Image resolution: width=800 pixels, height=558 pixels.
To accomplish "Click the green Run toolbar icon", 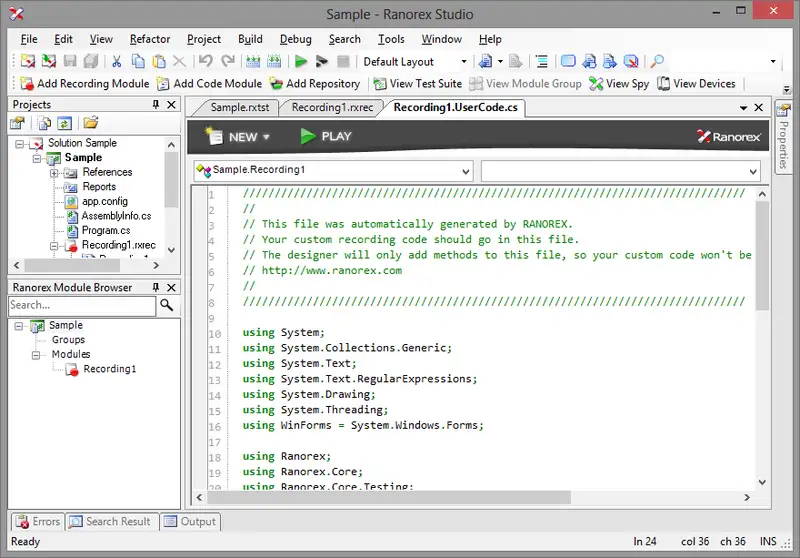I will pyautogui.click(x=301, y=62).
